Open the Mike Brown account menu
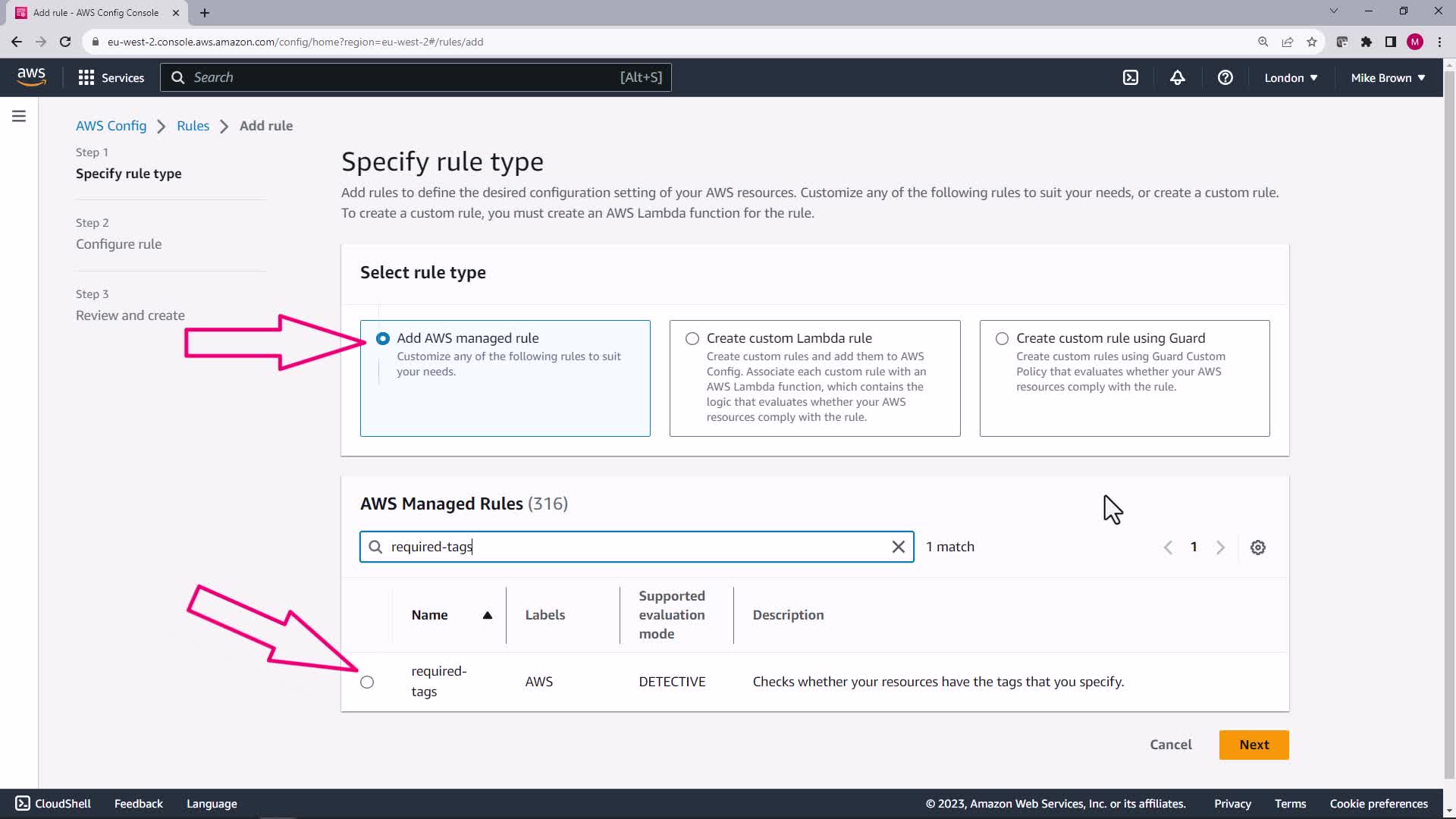This screenshot has width=1456, height=819. point(1388,77)
